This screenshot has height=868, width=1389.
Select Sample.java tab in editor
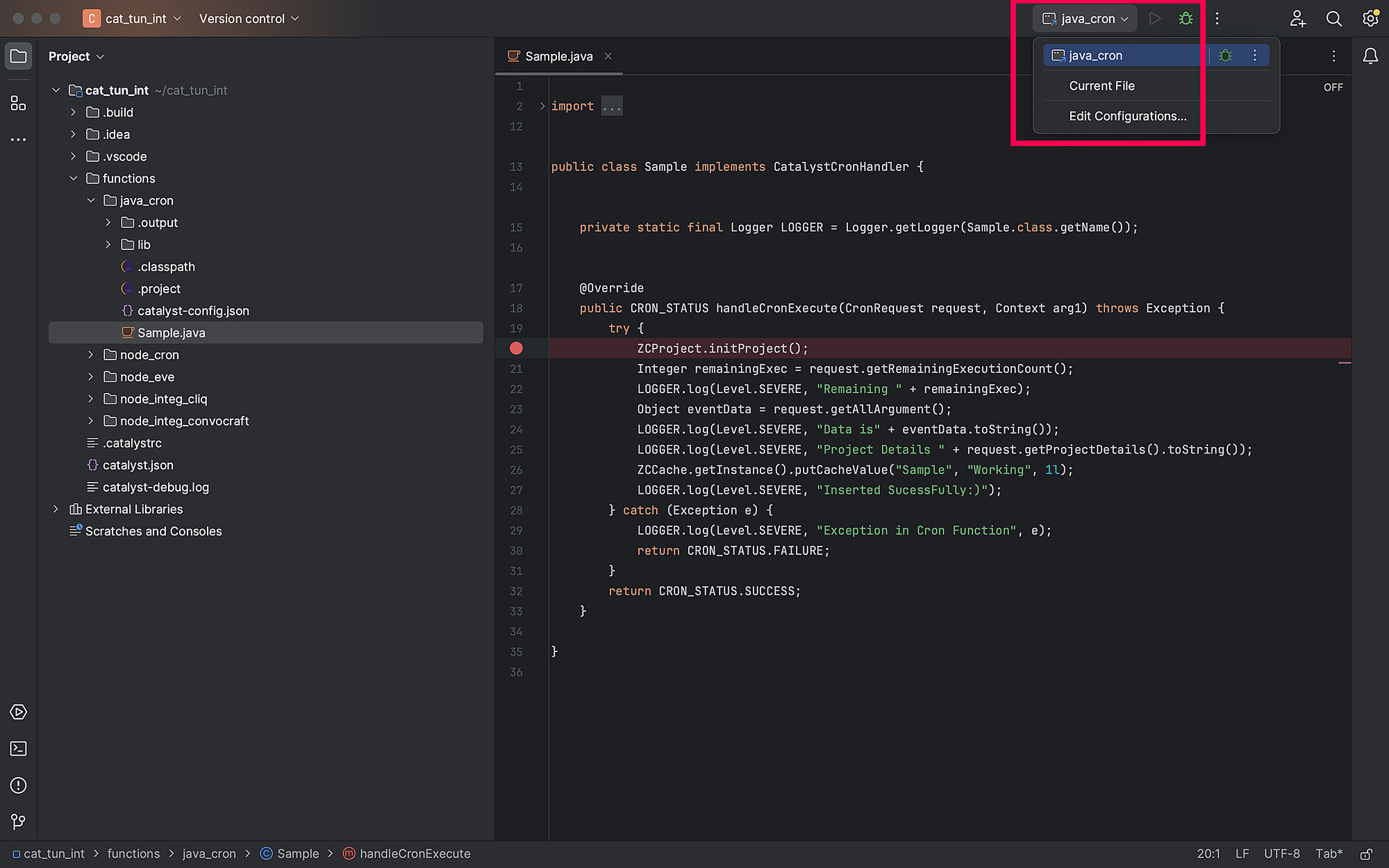[556, 55]
